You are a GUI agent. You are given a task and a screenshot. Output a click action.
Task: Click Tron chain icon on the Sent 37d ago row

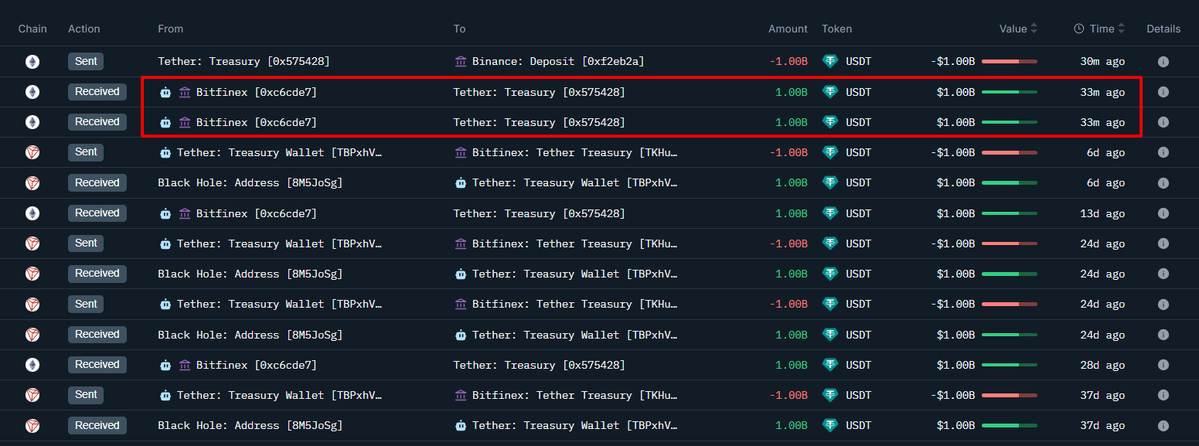click(x=32, y=395)
